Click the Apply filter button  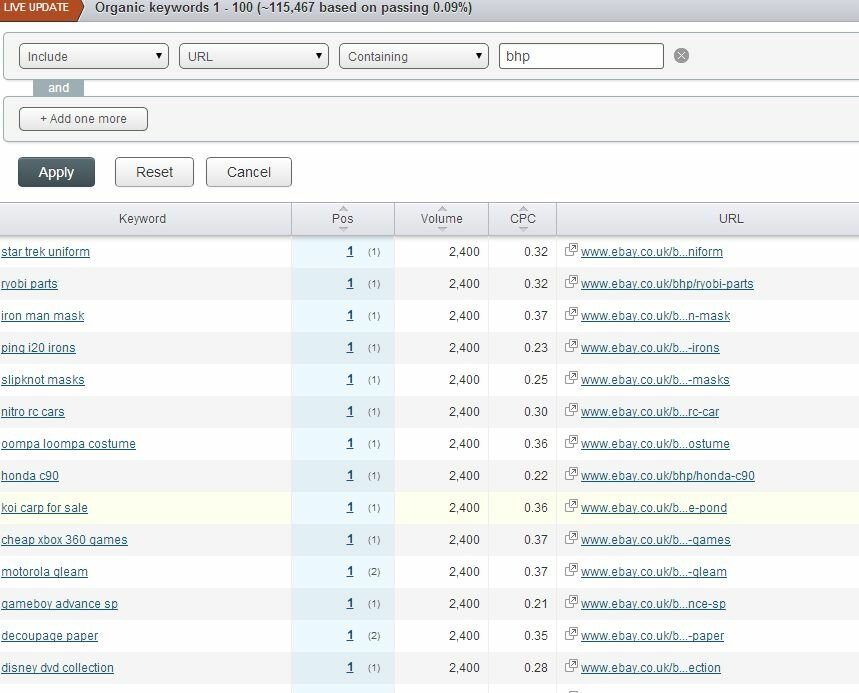click(56, 172)
